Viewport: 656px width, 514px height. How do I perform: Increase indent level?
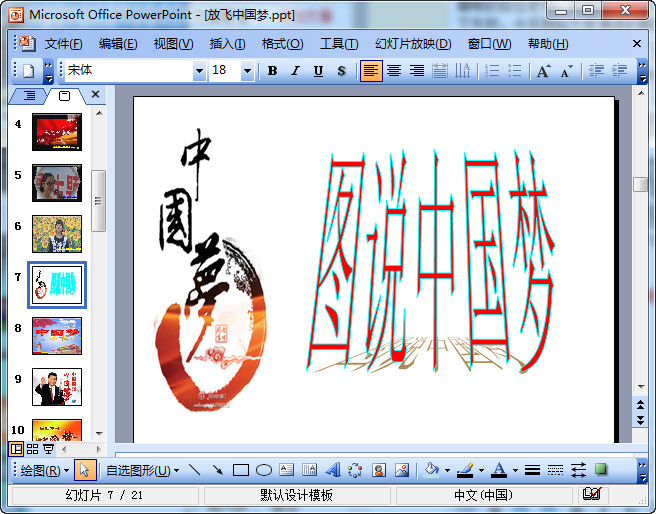click(619, 71)
